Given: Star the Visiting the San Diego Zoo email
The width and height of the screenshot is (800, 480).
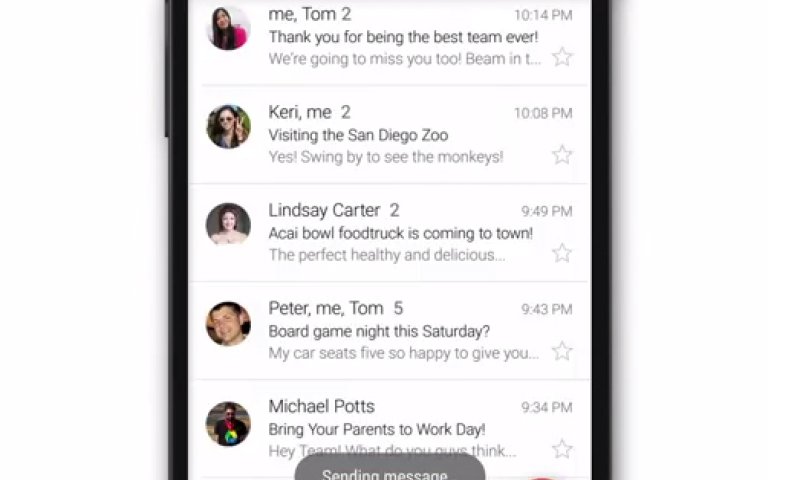Looking at the screenshot, I should pos(562,155).
